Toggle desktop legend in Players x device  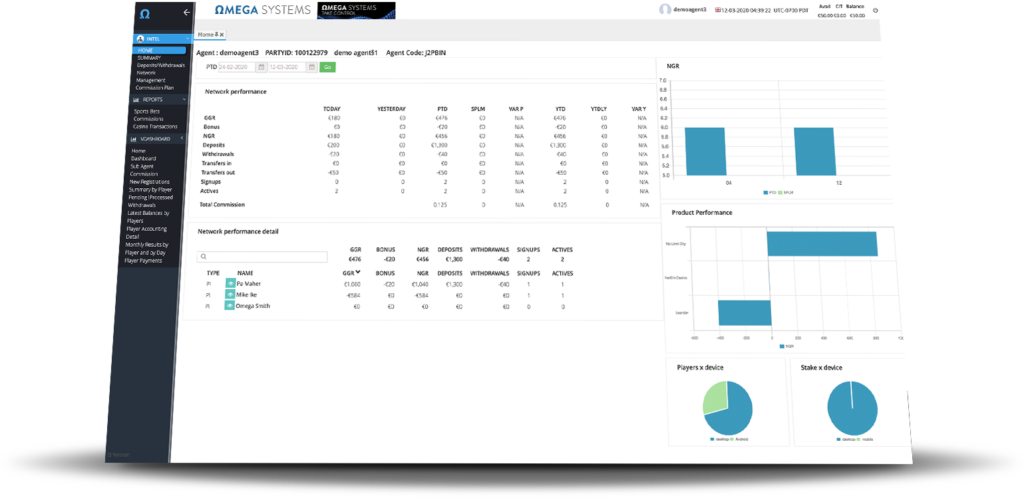(718, 439)
